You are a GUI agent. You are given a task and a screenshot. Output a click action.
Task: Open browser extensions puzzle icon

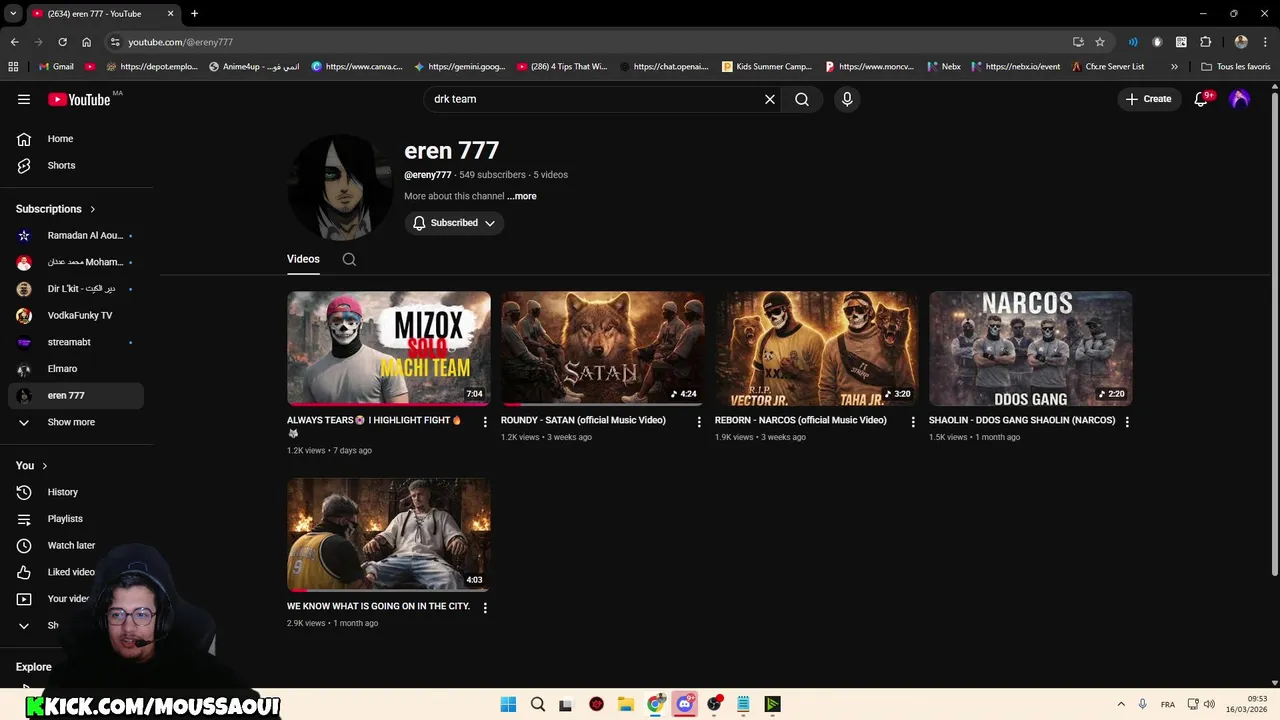point(1205,42)
